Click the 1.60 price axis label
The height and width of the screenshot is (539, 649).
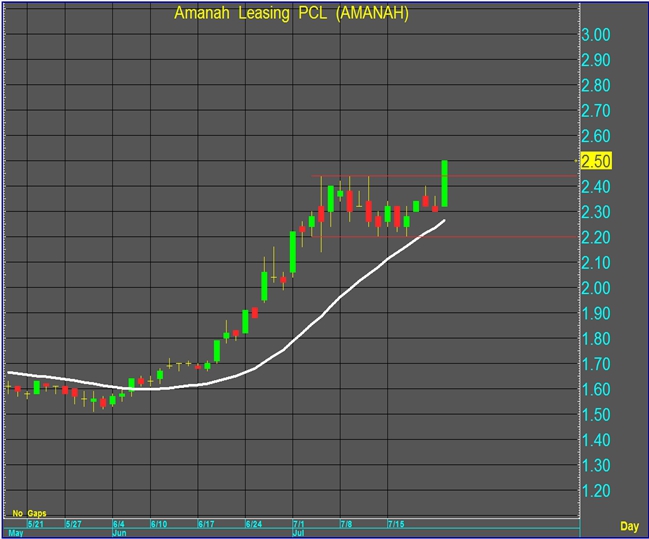596,389
